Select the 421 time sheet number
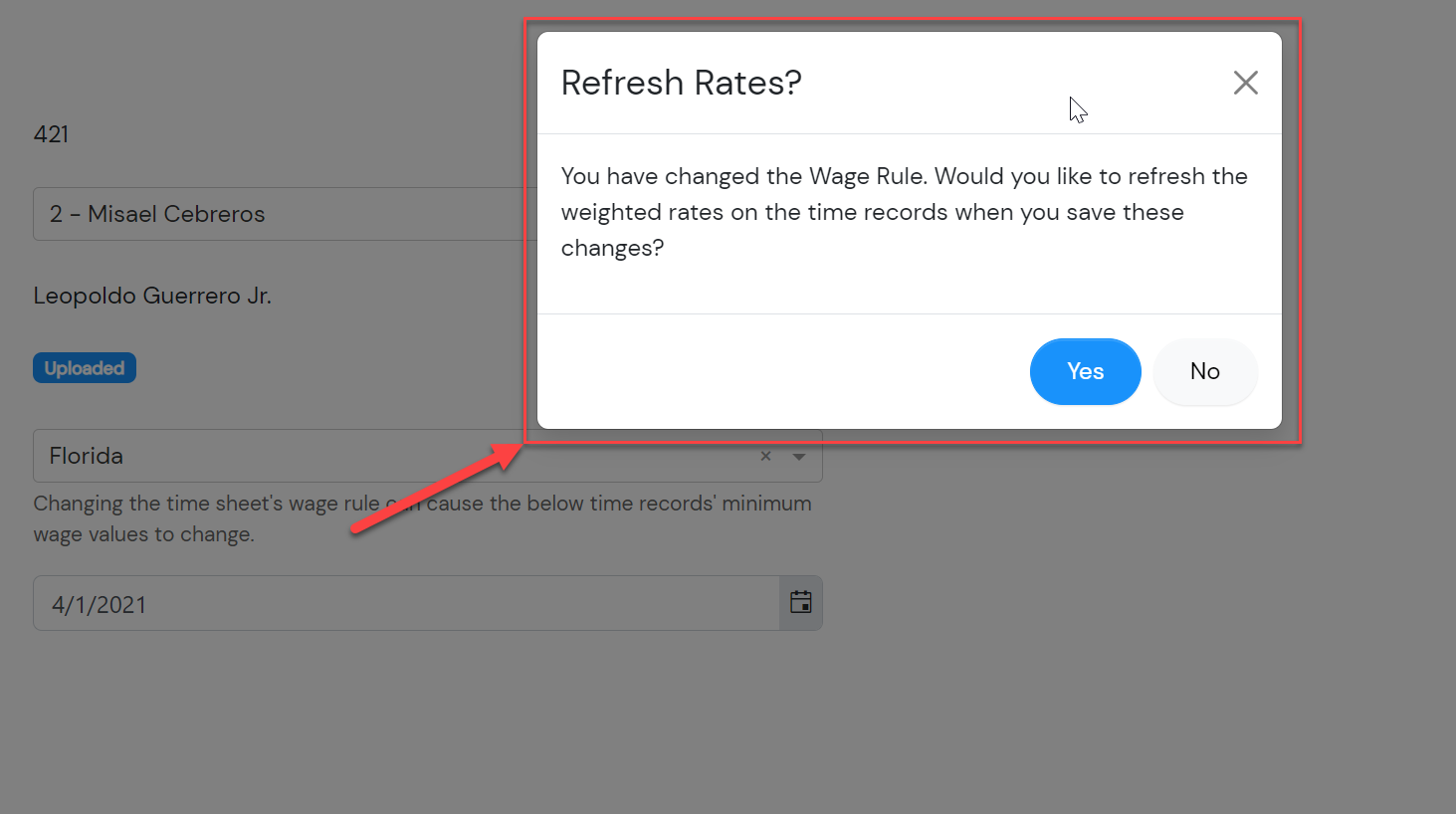The width and height of the screenshot is (1456, 814). pos(51,134)
